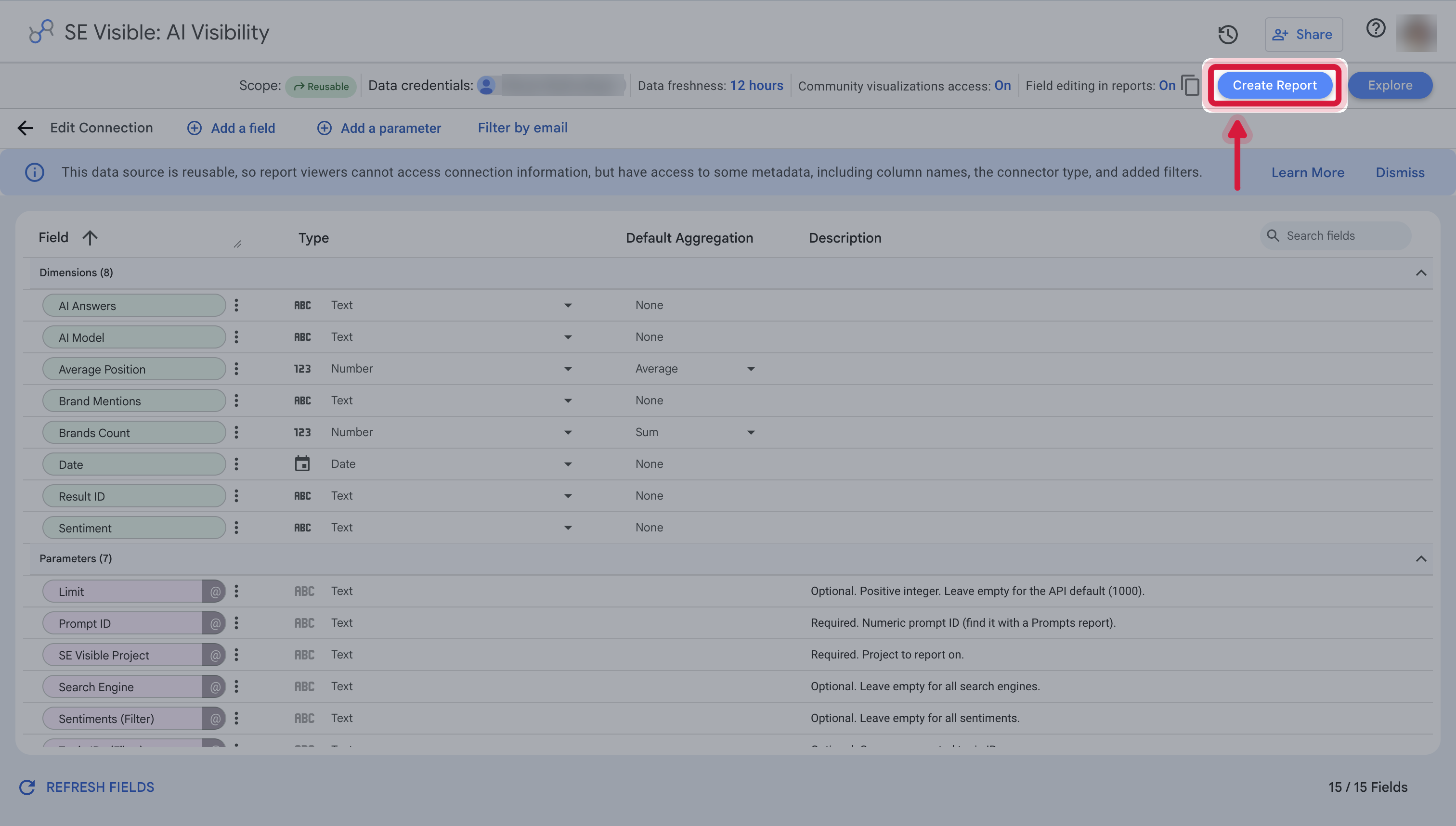Image resolution: width=1456 pixels, height=826 pixels.
Task: Click Add a parameter
Action: pyautogui.click(x=378, y=128)
